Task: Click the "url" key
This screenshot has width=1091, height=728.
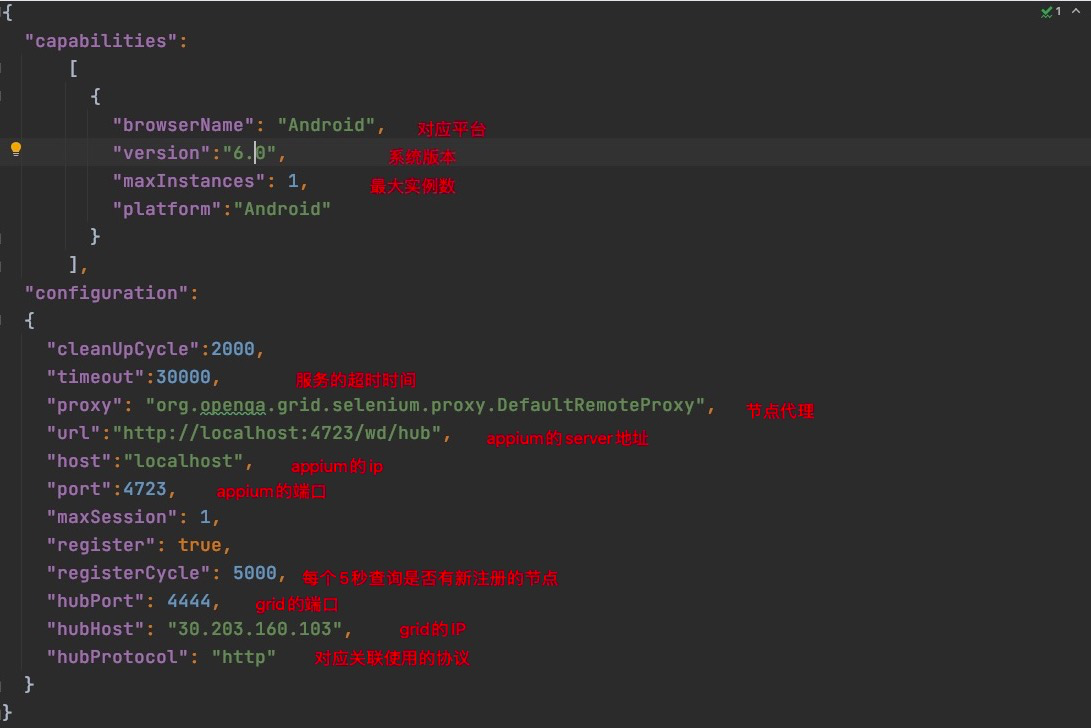Action: coord(74,433)
